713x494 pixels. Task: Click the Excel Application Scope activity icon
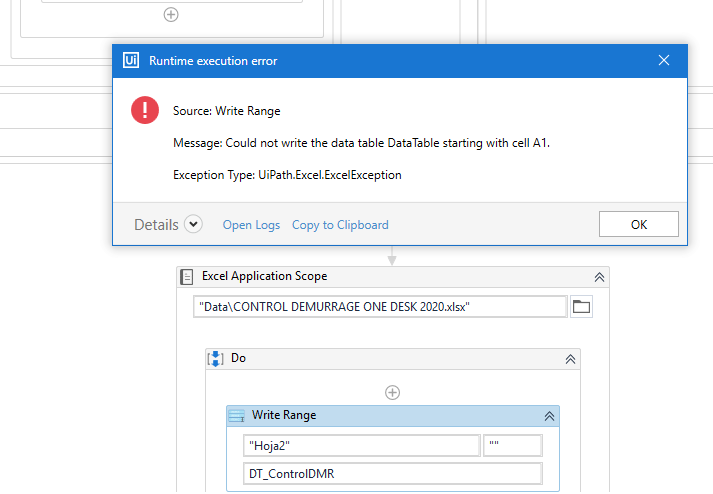[x=187, y=277]
